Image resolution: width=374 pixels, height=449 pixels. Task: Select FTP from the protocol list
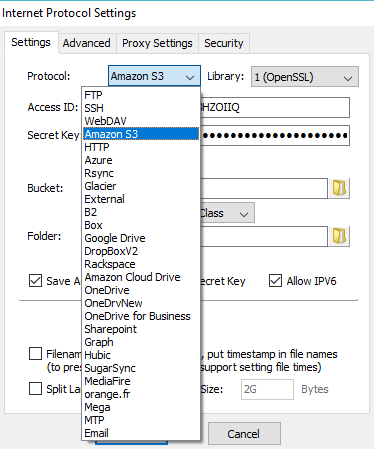(141, 95)
